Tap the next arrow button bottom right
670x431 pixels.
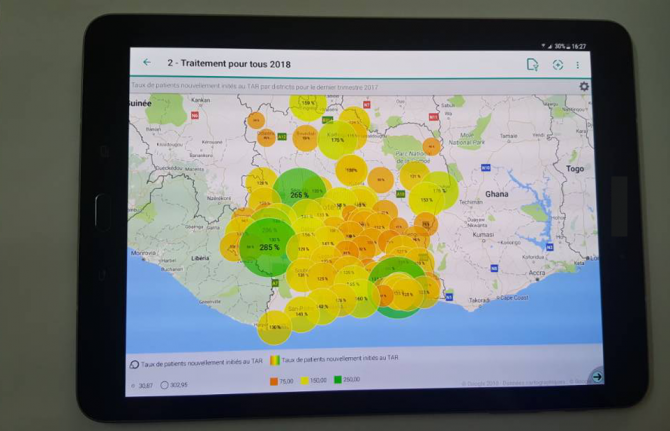point(597,377)
